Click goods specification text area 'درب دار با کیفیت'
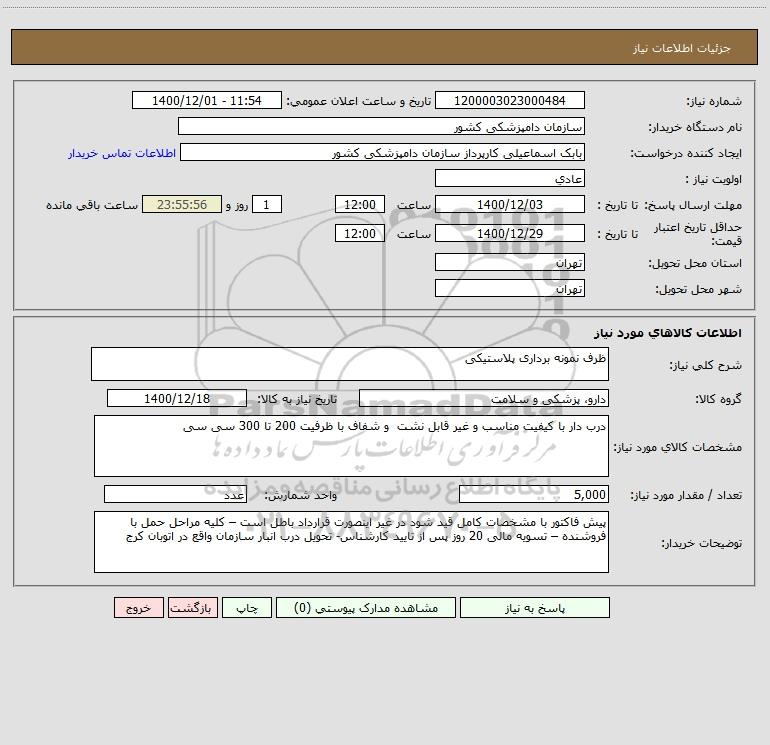Screen dimensions: 770x745 click(x=351, y=446)
